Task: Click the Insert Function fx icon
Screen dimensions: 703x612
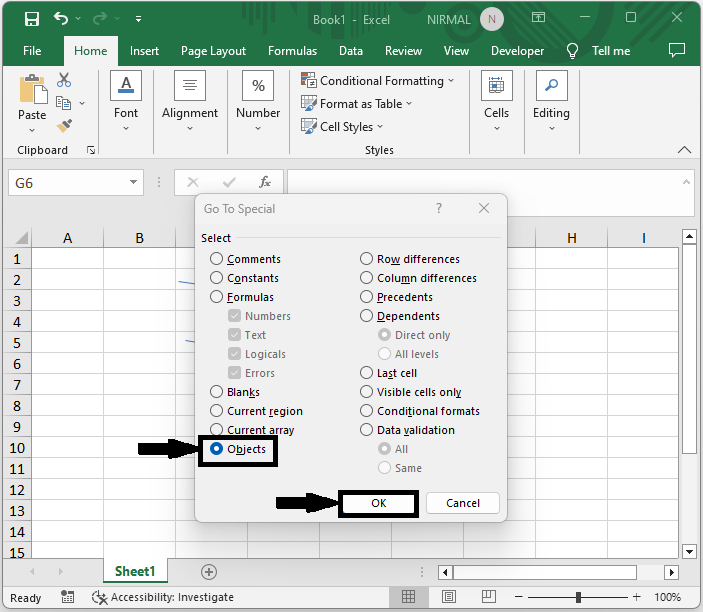Action: click(x=265, y=182)
